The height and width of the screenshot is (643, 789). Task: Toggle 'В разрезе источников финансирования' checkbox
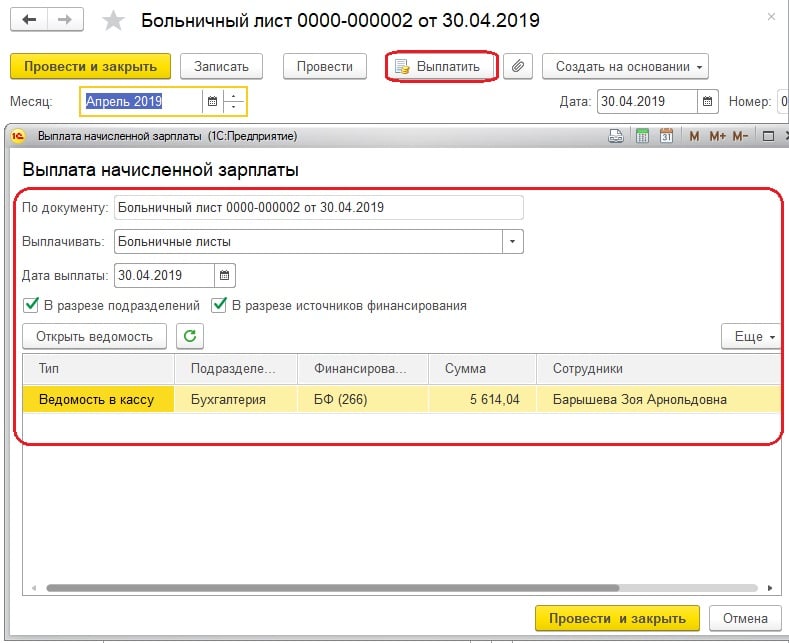click(x=219, y=306)
